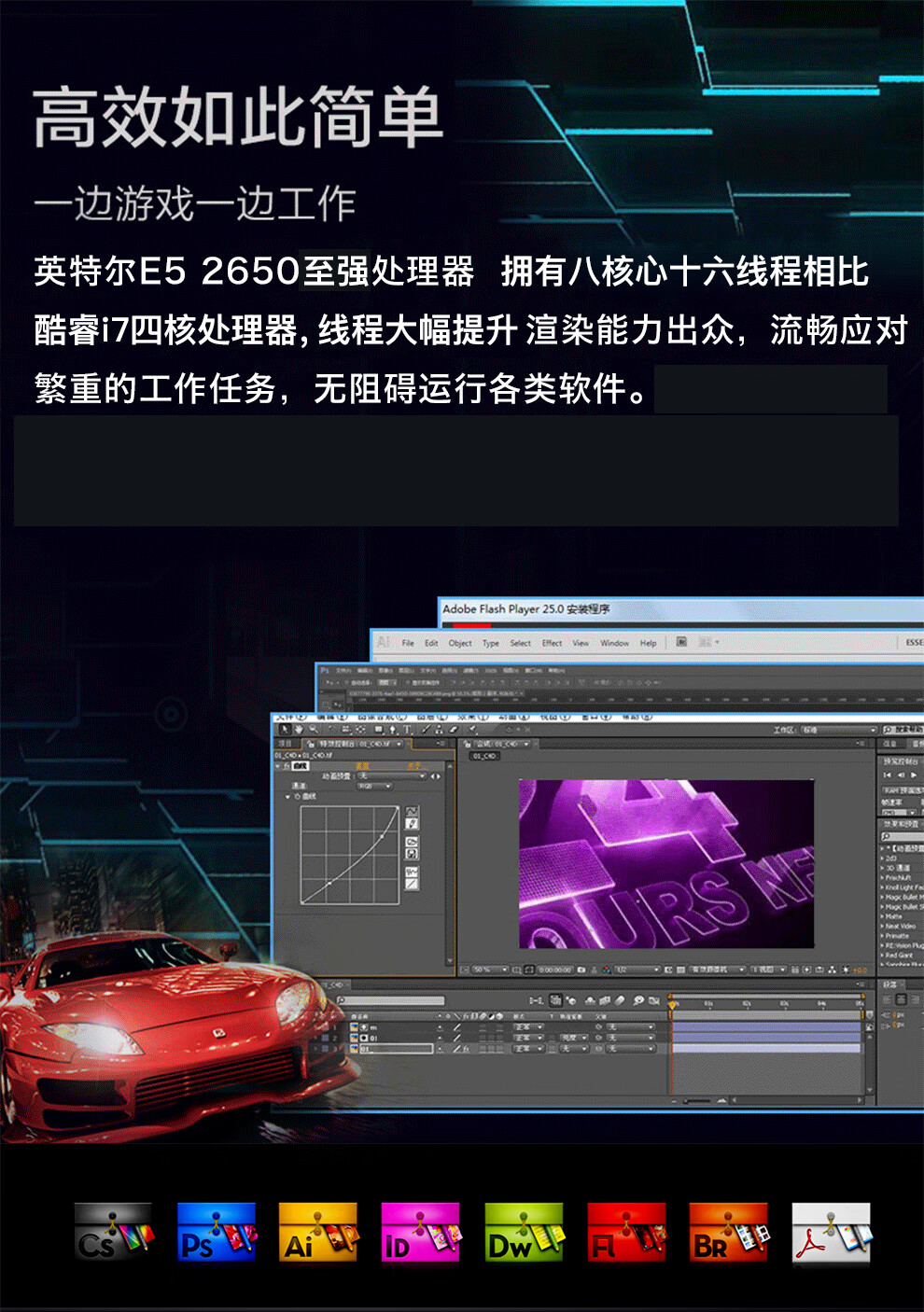Click the orange +0.0 exposure value
The height and width of the screenshot is (1312, 924).
861,970
